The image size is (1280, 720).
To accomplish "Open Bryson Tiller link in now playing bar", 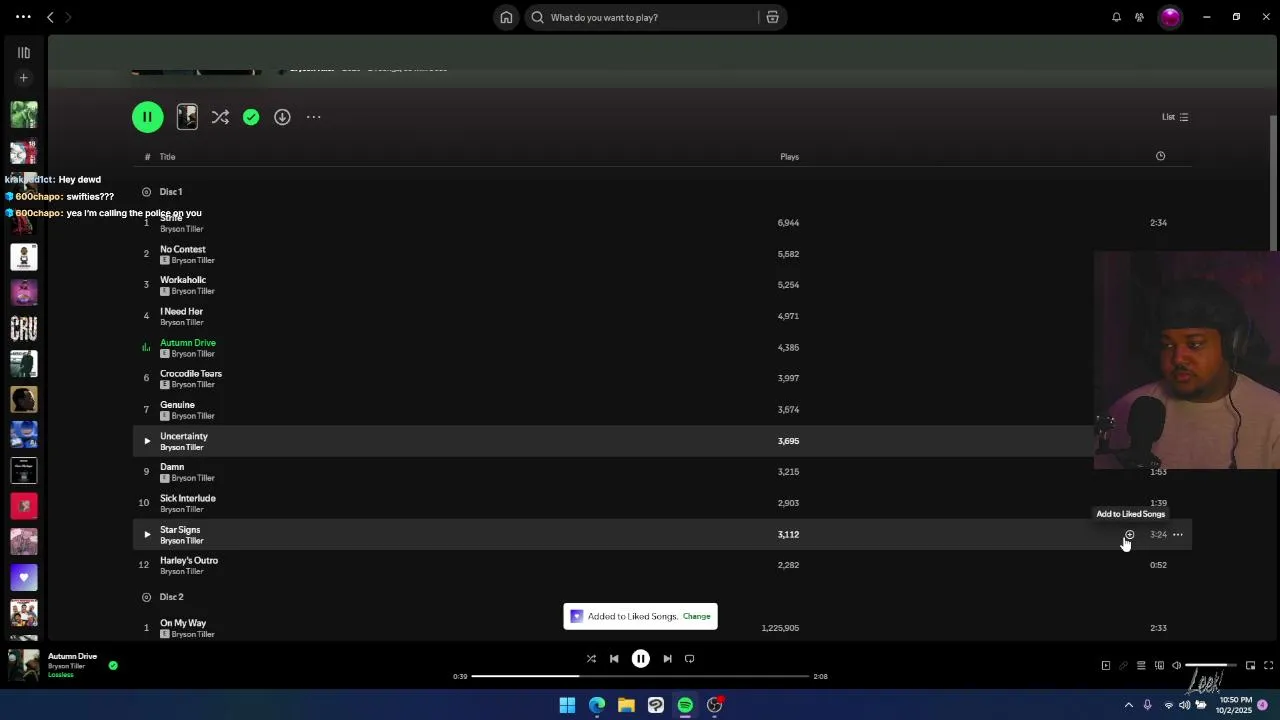I will 66,666.
